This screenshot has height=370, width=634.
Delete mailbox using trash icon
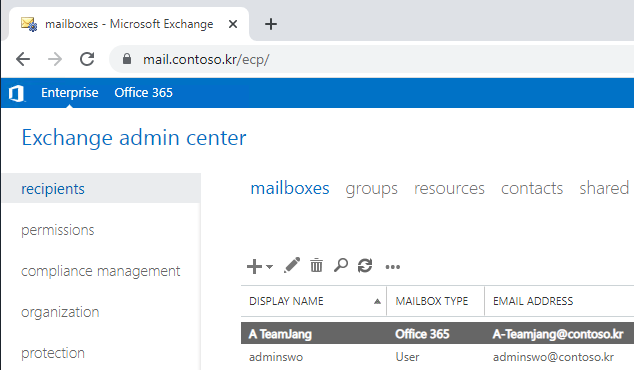(316, 266)
